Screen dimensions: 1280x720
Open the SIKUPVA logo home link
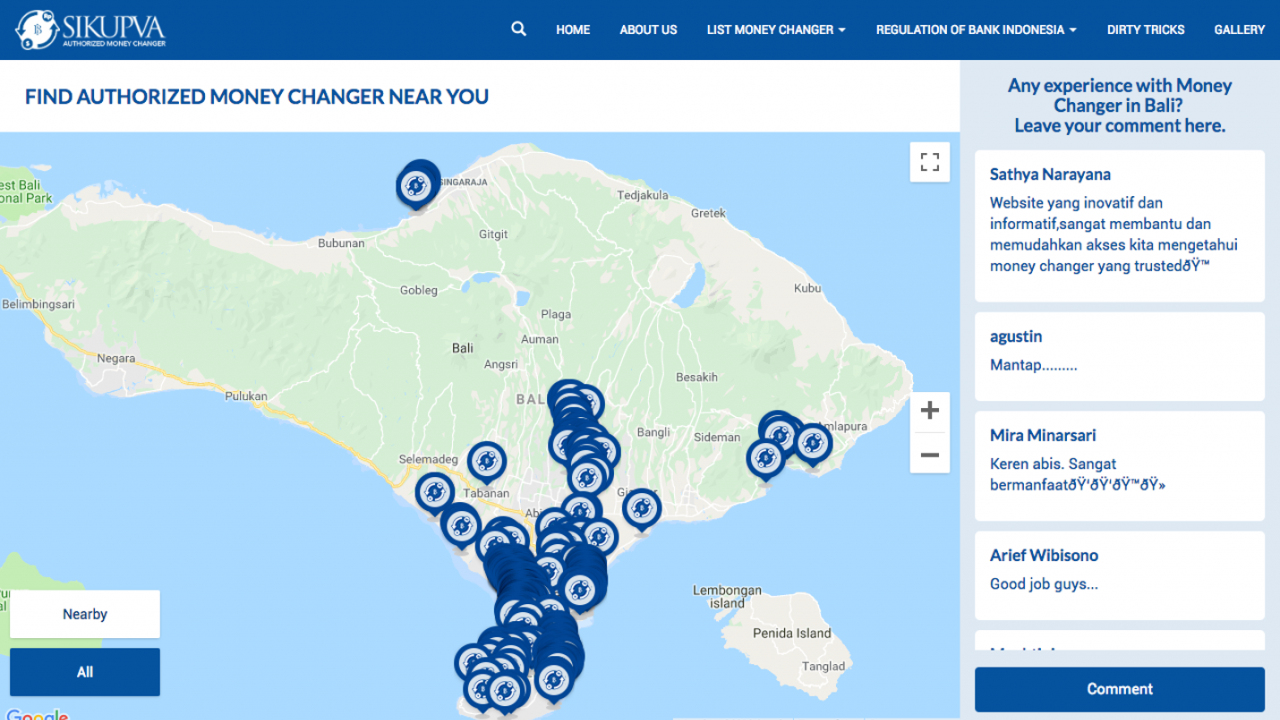pyautogui.click(x=90, y=29)
